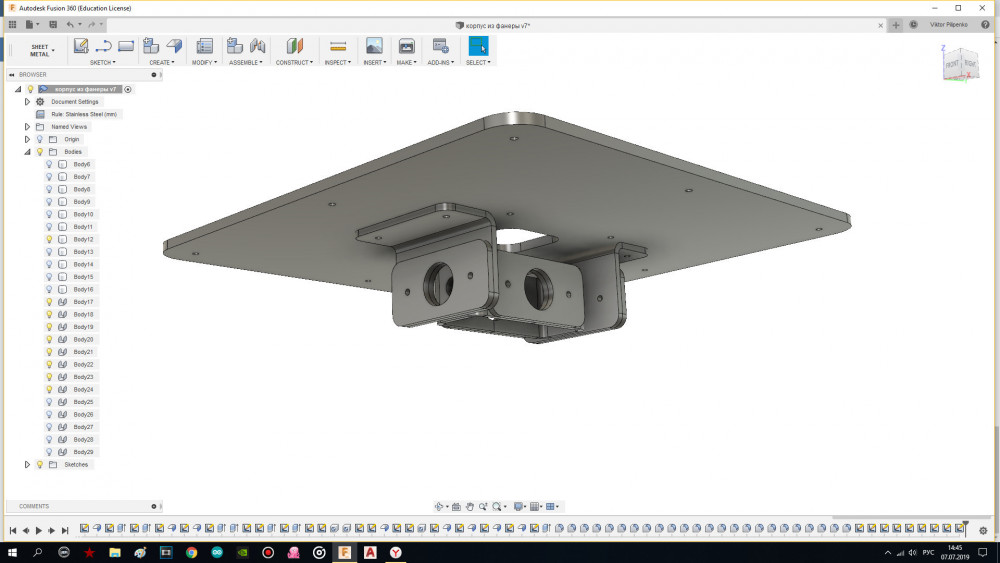Image resolution: width=1000 pixels, height=563 pixels.
Task: Click the Save icon
Action: (53, 25)
